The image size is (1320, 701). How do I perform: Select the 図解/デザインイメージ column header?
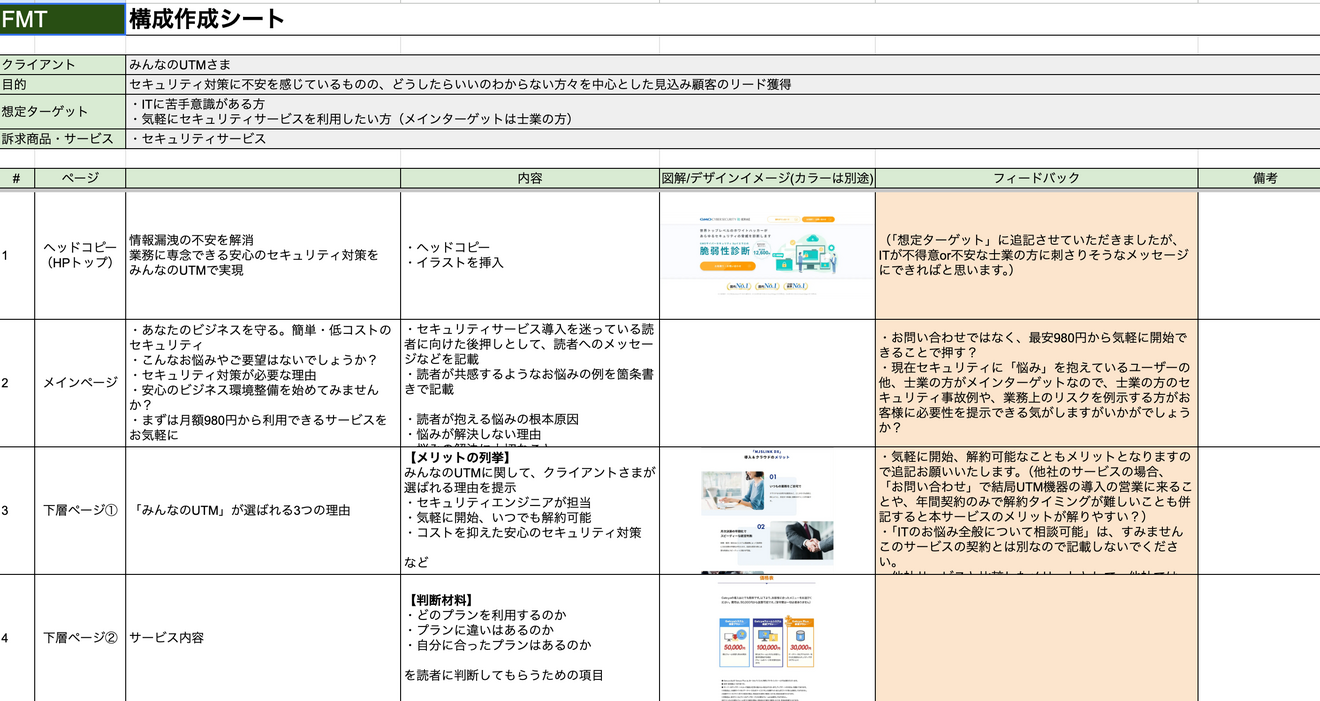[x=767, y=178]
